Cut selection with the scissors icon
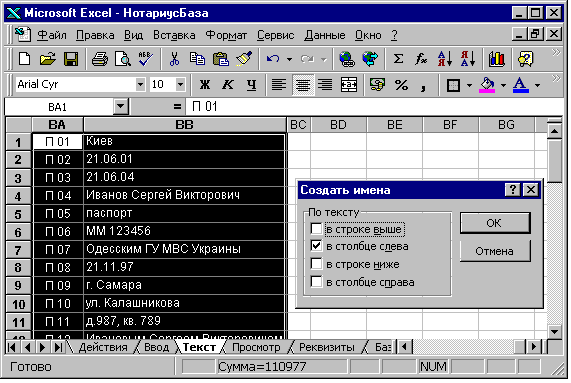Viewport: 571px width, 383px height. 174,59
